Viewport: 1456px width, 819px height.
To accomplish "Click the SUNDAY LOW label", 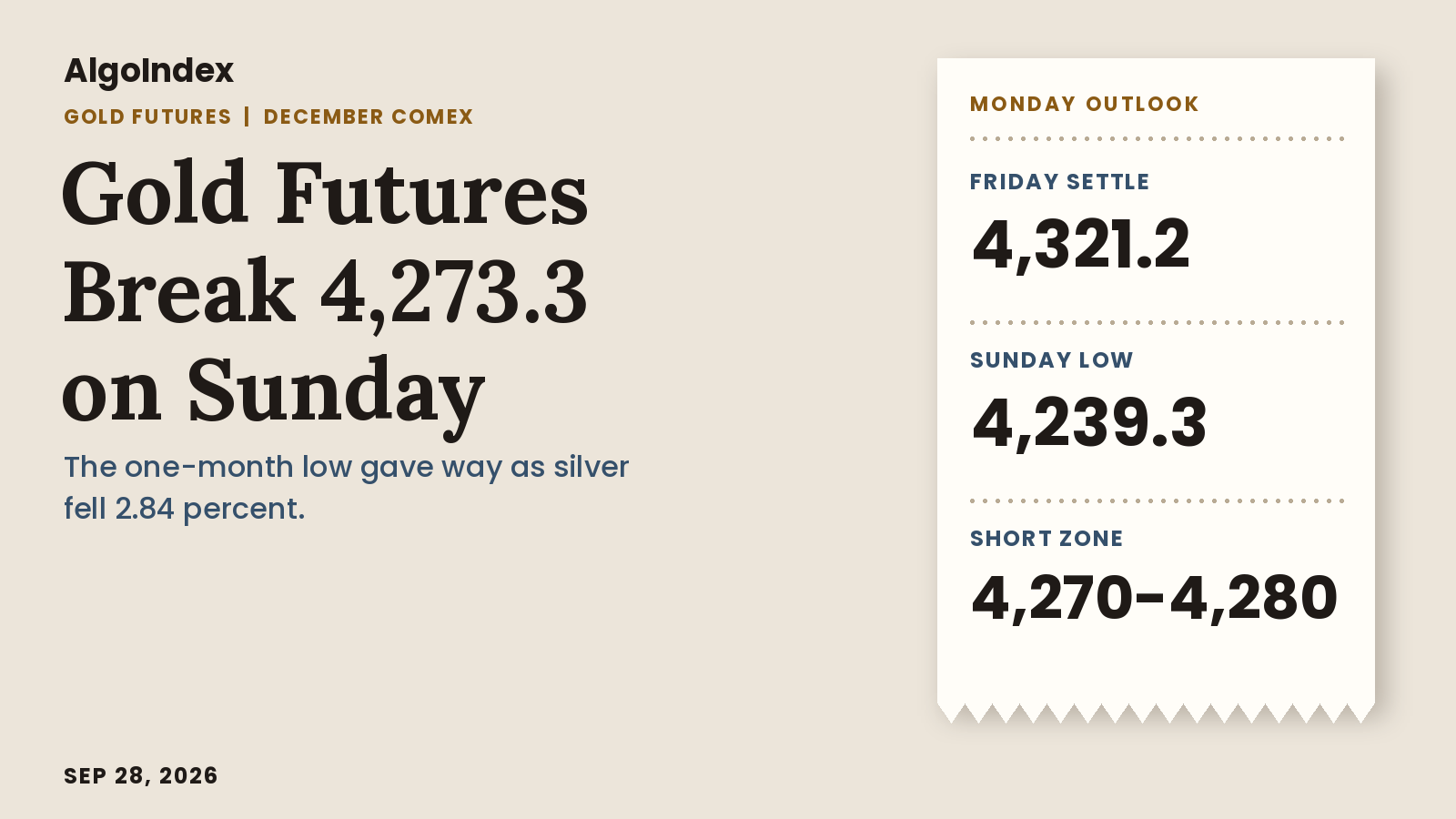I will (x=1051, y=360).
